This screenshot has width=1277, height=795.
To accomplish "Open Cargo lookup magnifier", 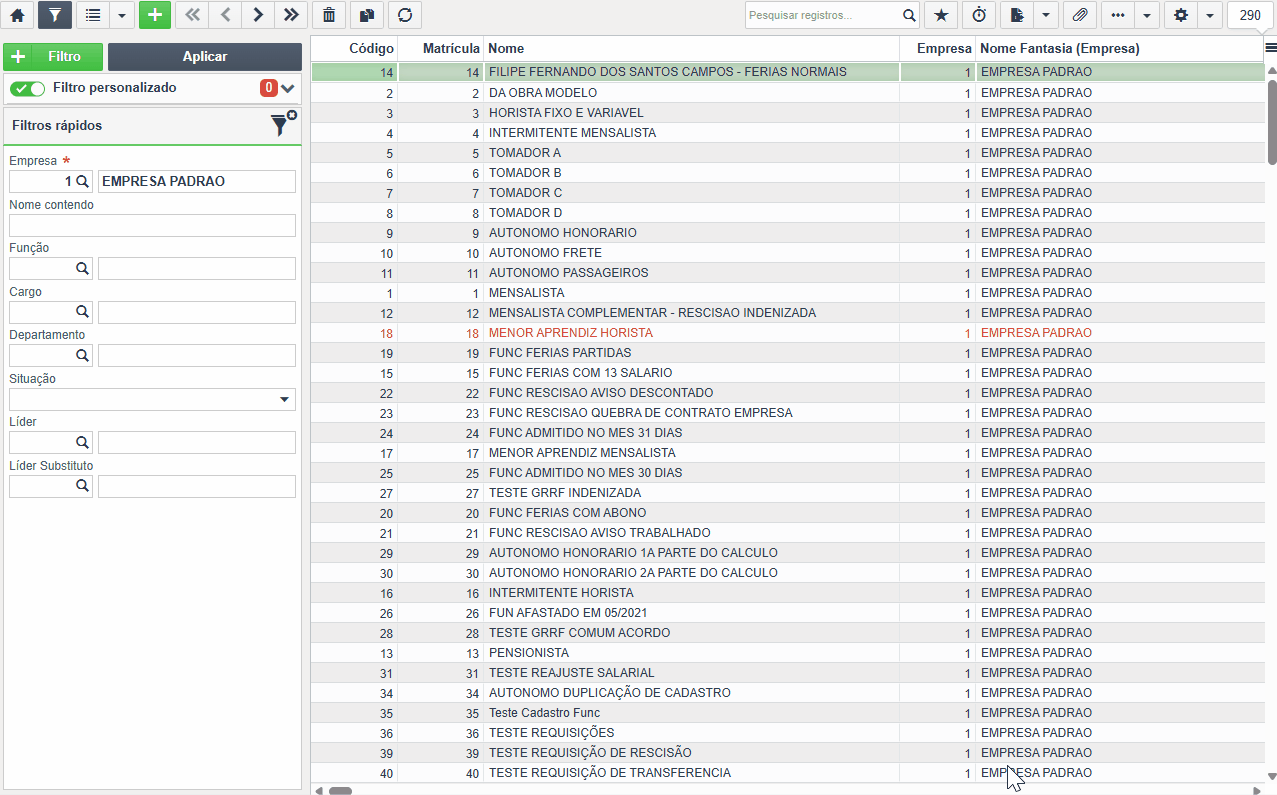I will (83, 312).
